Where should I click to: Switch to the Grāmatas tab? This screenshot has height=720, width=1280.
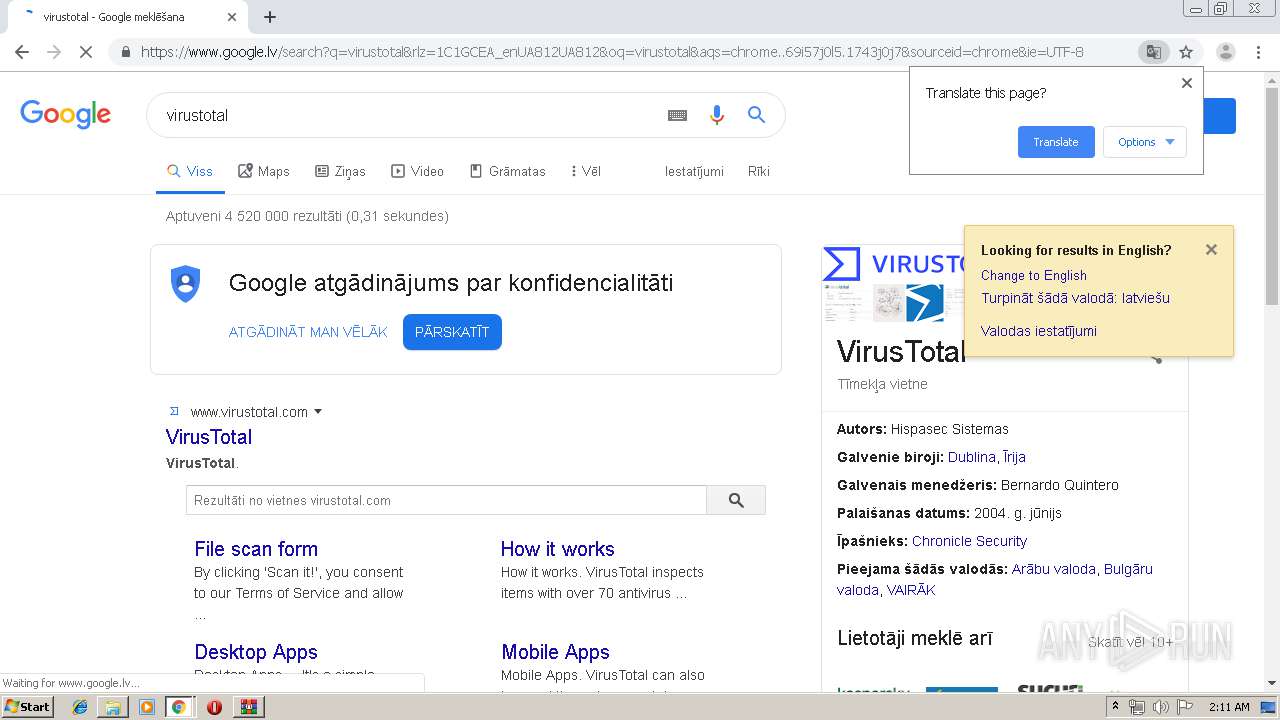point(507,171)
